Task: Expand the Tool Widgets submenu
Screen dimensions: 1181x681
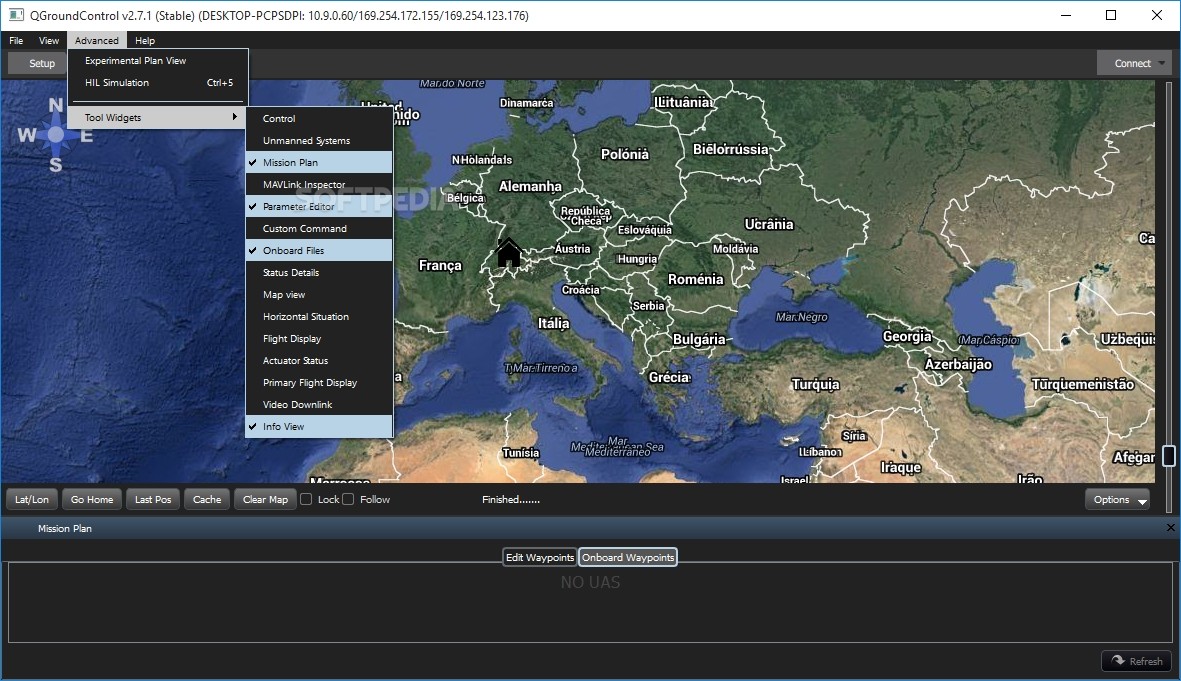Action: pos(157,118)
